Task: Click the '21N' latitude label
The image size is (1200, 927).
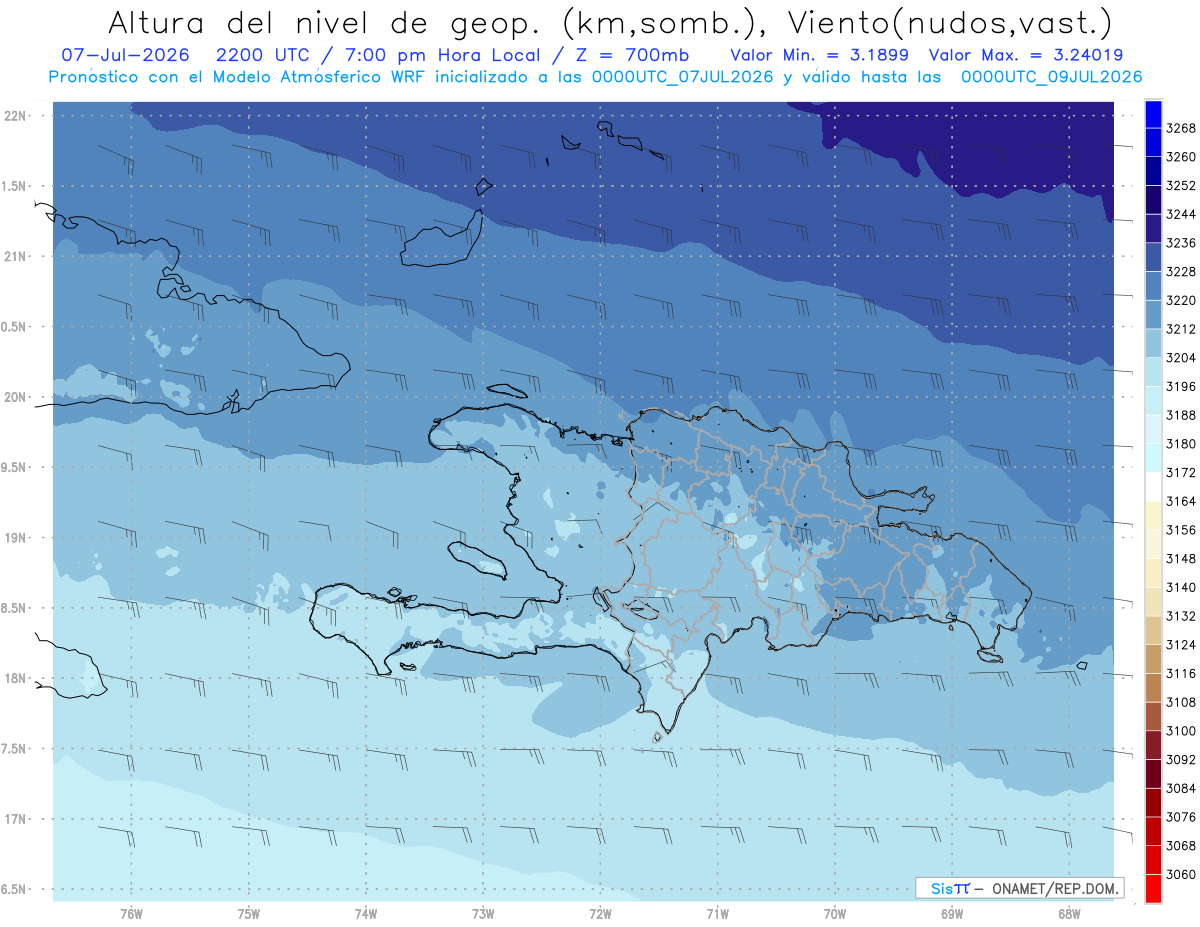Action: click(16, 256)
